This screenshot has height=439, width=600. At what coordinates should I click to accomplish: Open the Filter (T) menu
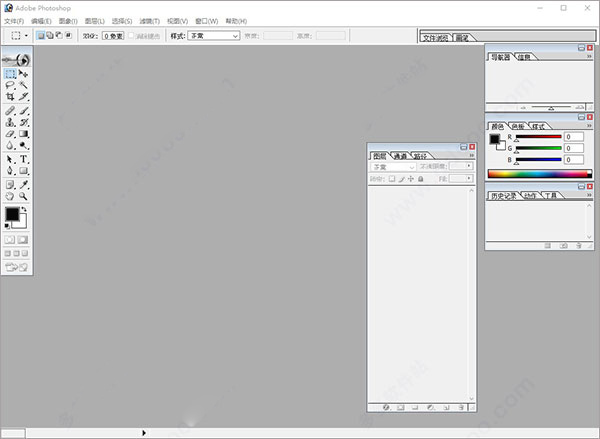point(149,21)
